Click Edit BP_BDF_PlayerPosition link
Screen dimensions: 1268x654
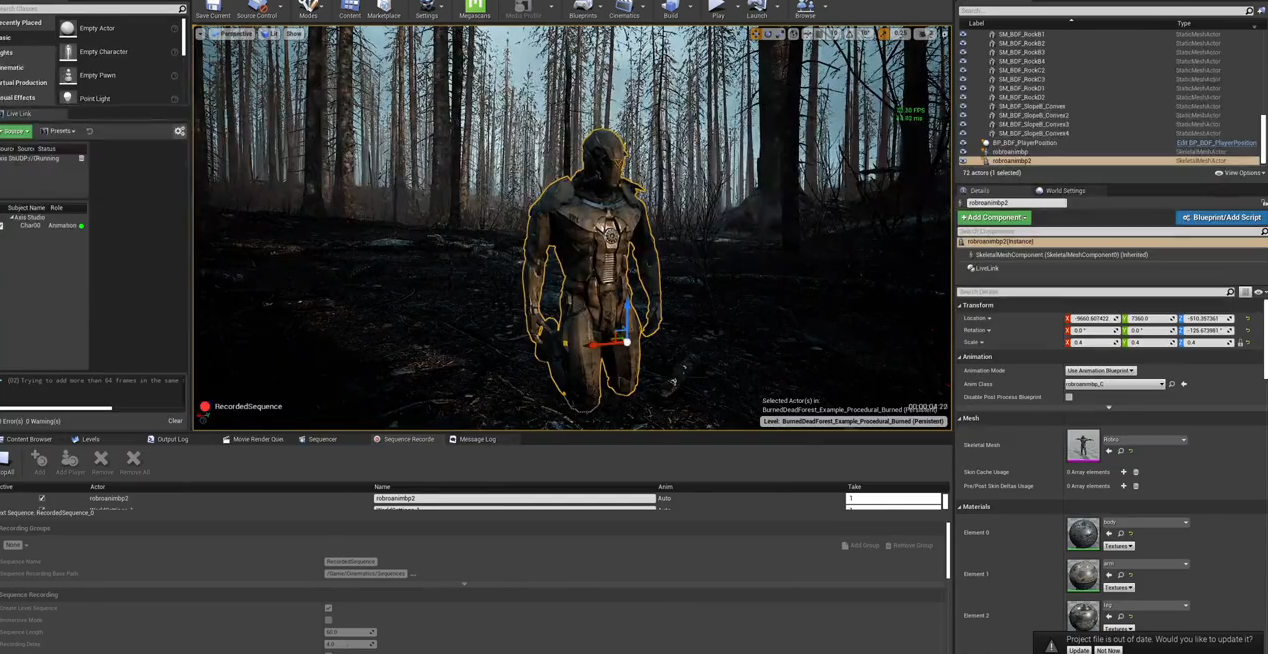(1216, 143)
